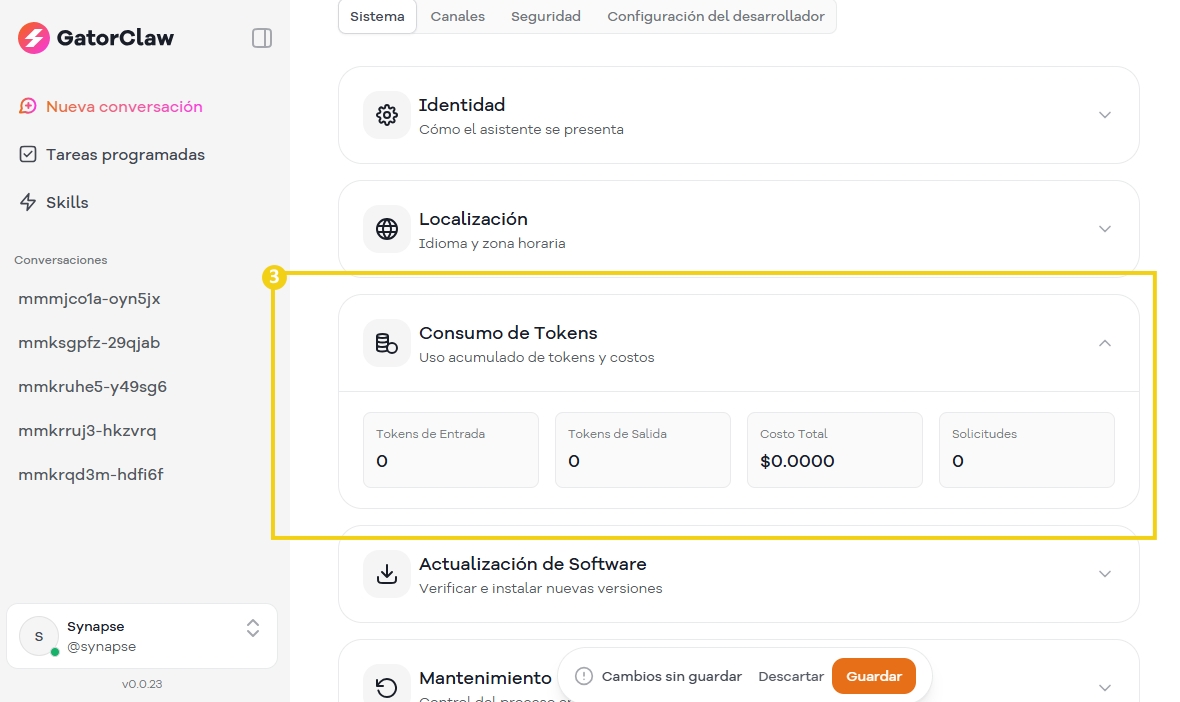The image size is (1180, 702).
Task: Collapse the Consumo de Tokens section
Action: (1105, 343)
